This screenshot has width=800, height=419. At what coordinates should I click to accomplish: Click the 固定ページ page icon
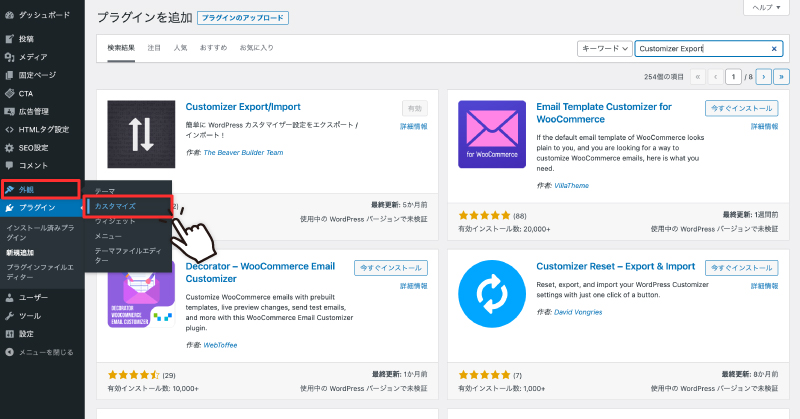pos(9,75)
